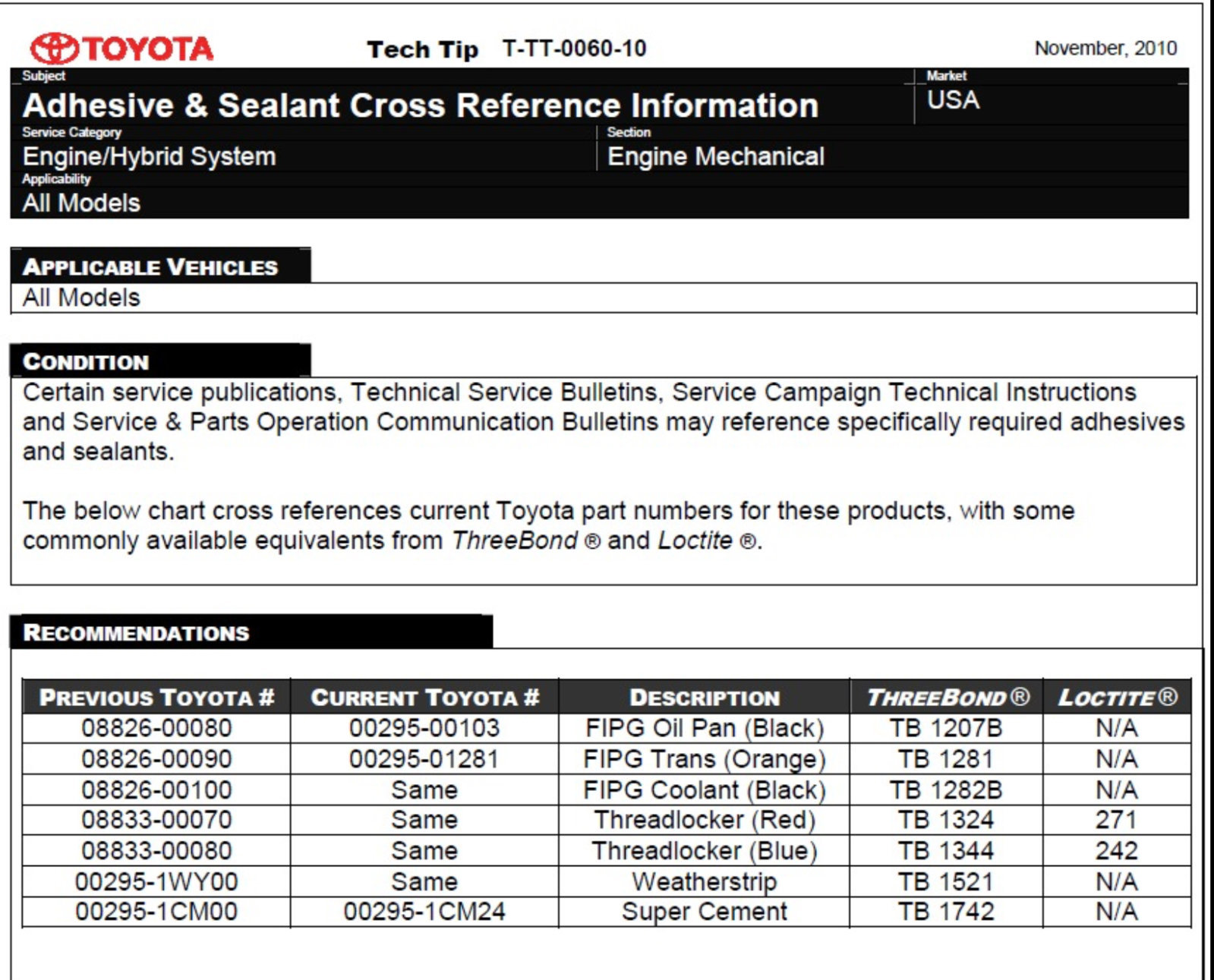1214x980 pixels.
Task: Click the market value 'USA'
Action: 953,100
